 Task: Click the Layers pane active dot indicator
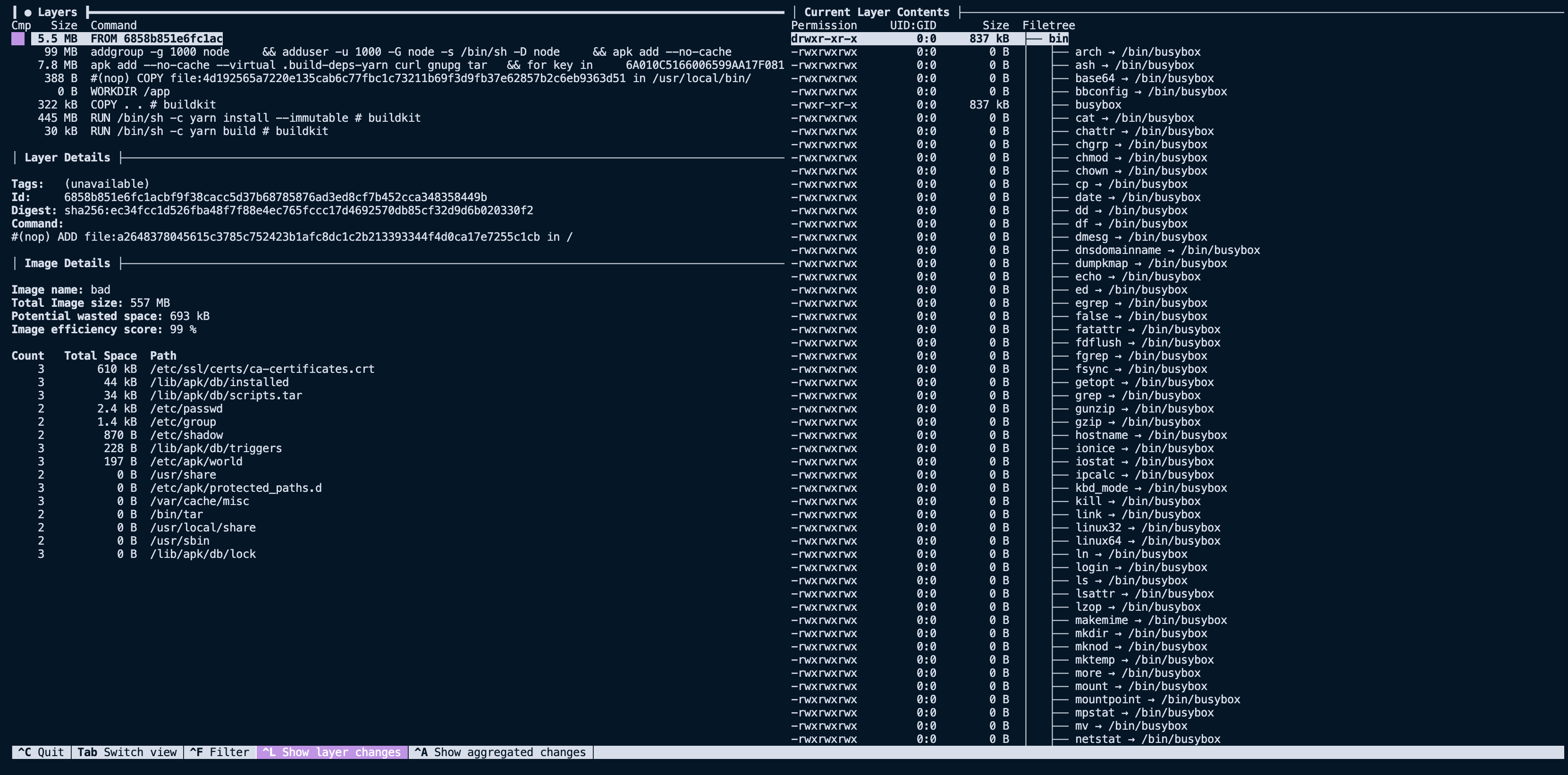point(28,13)
